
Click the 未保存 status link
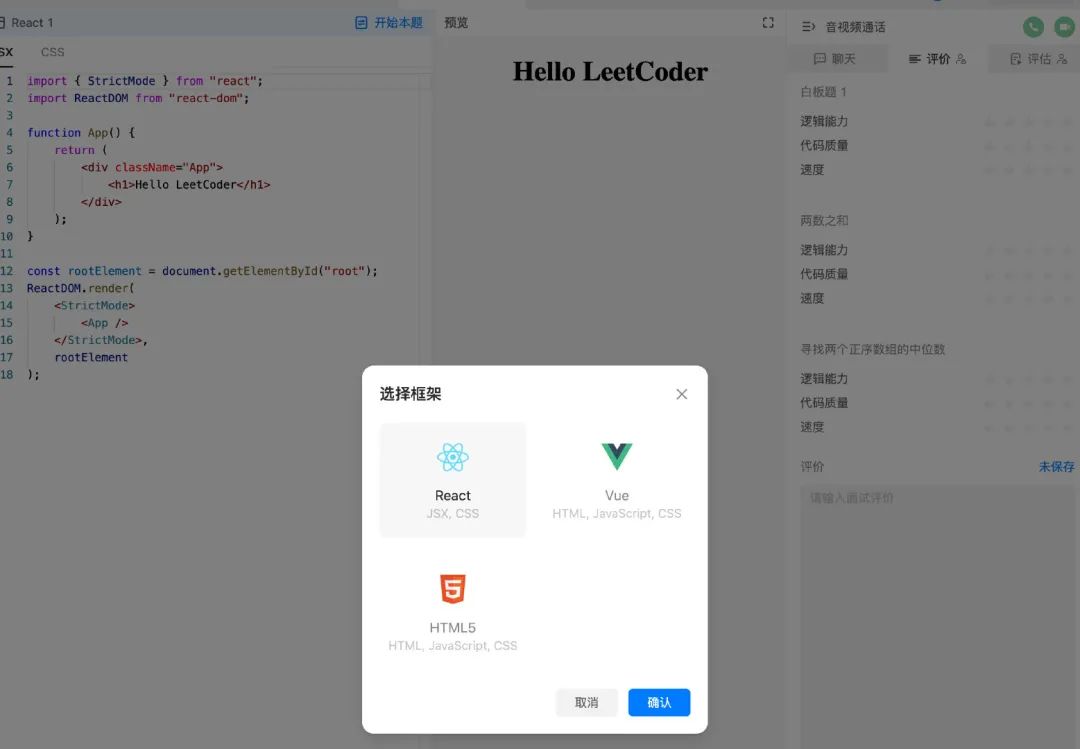coord(1056,466)
